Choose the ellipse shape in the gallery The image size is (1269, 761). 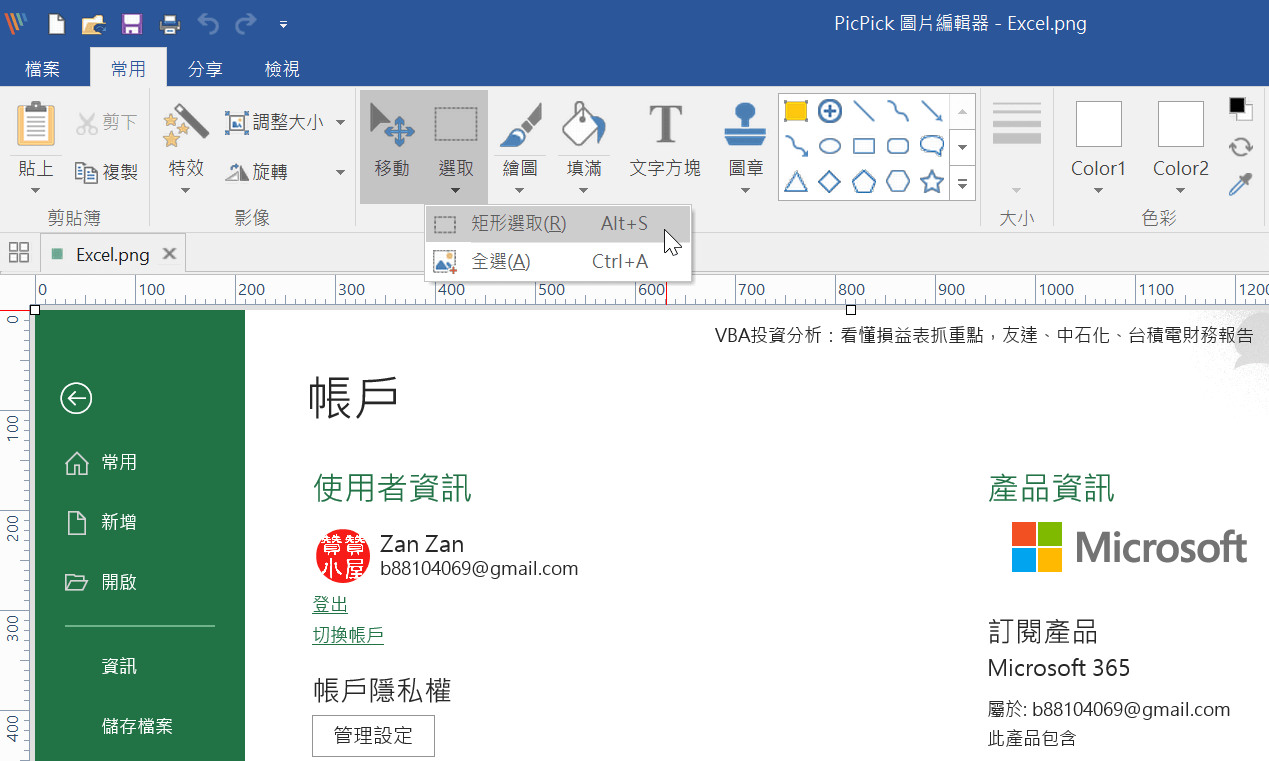click(x=830, y=146)
